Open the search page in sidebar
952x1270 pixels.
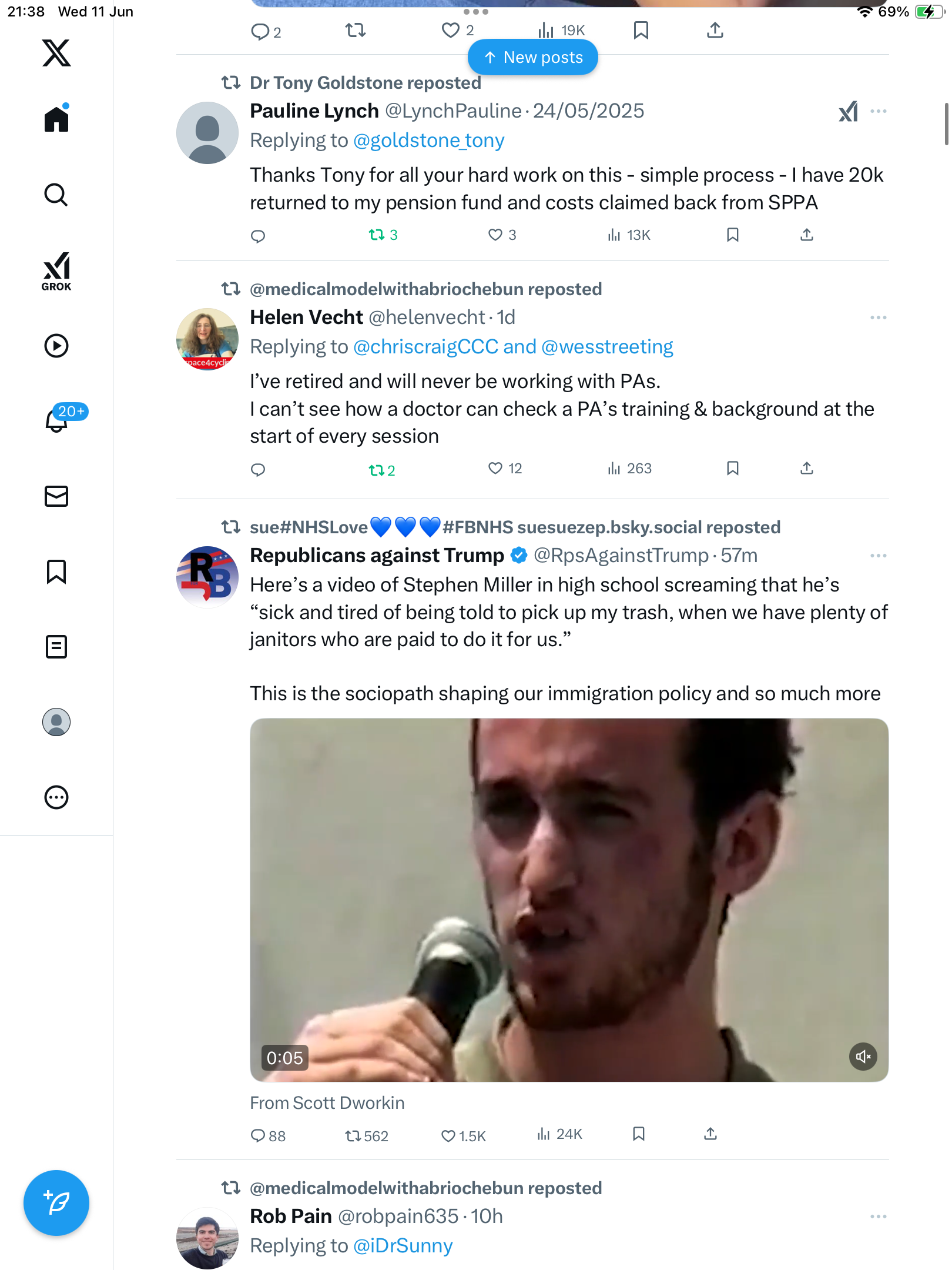click(56, 195)
